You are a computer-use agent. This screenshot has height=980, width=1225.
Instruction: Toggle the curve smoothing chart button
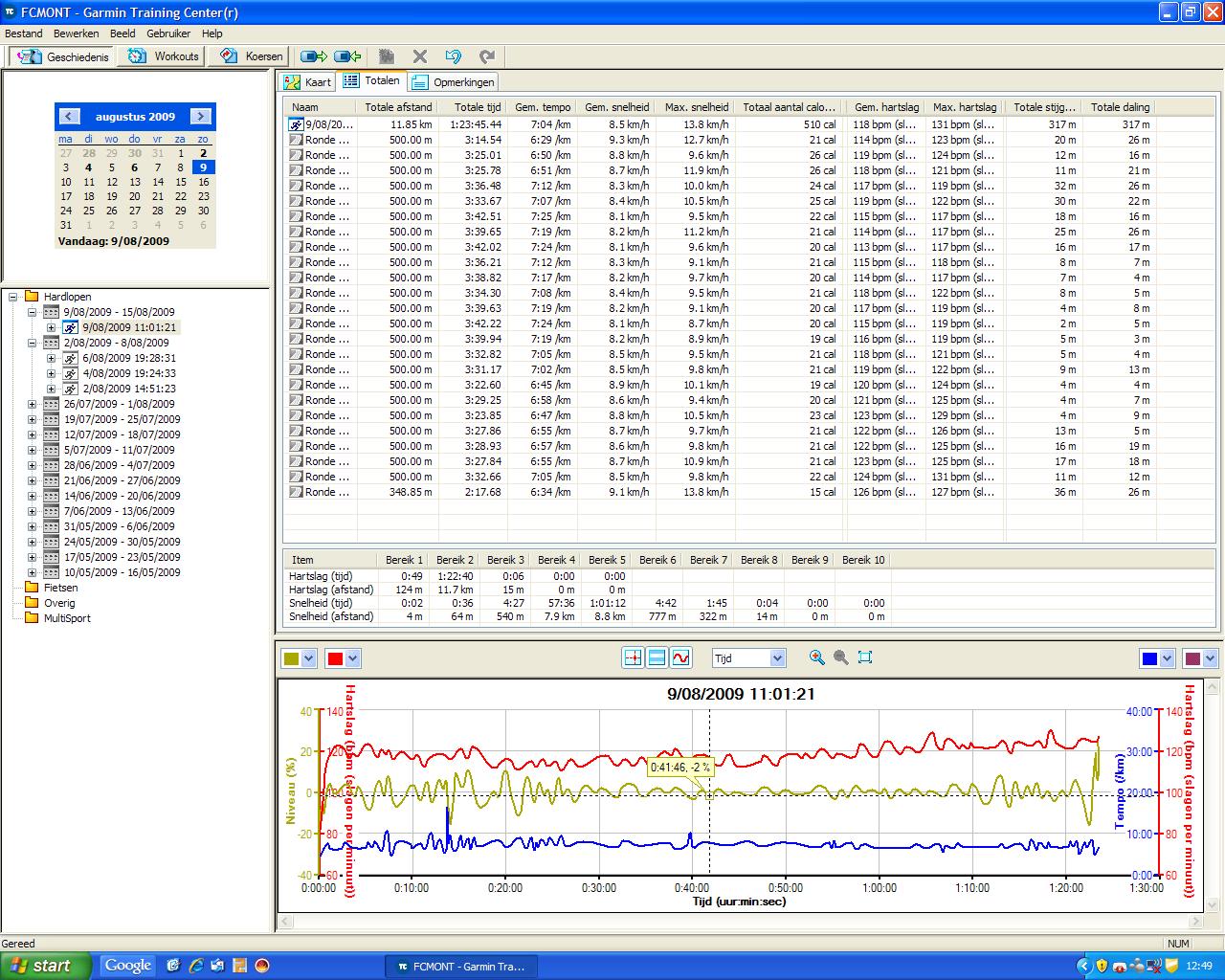680,657
